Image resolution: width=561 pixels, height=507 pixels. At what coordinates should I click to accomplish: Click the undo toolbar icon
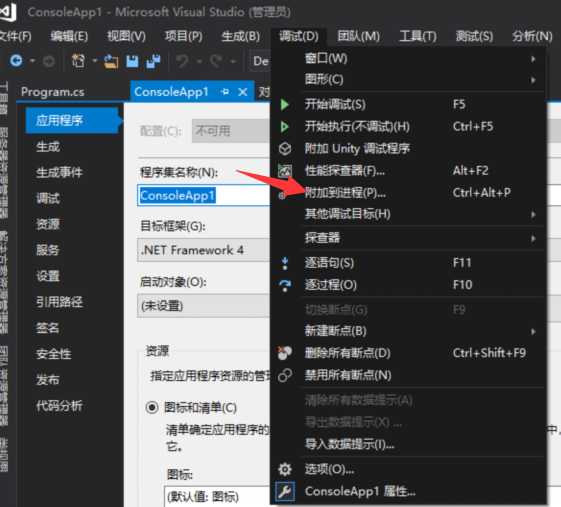click(182, 62)
